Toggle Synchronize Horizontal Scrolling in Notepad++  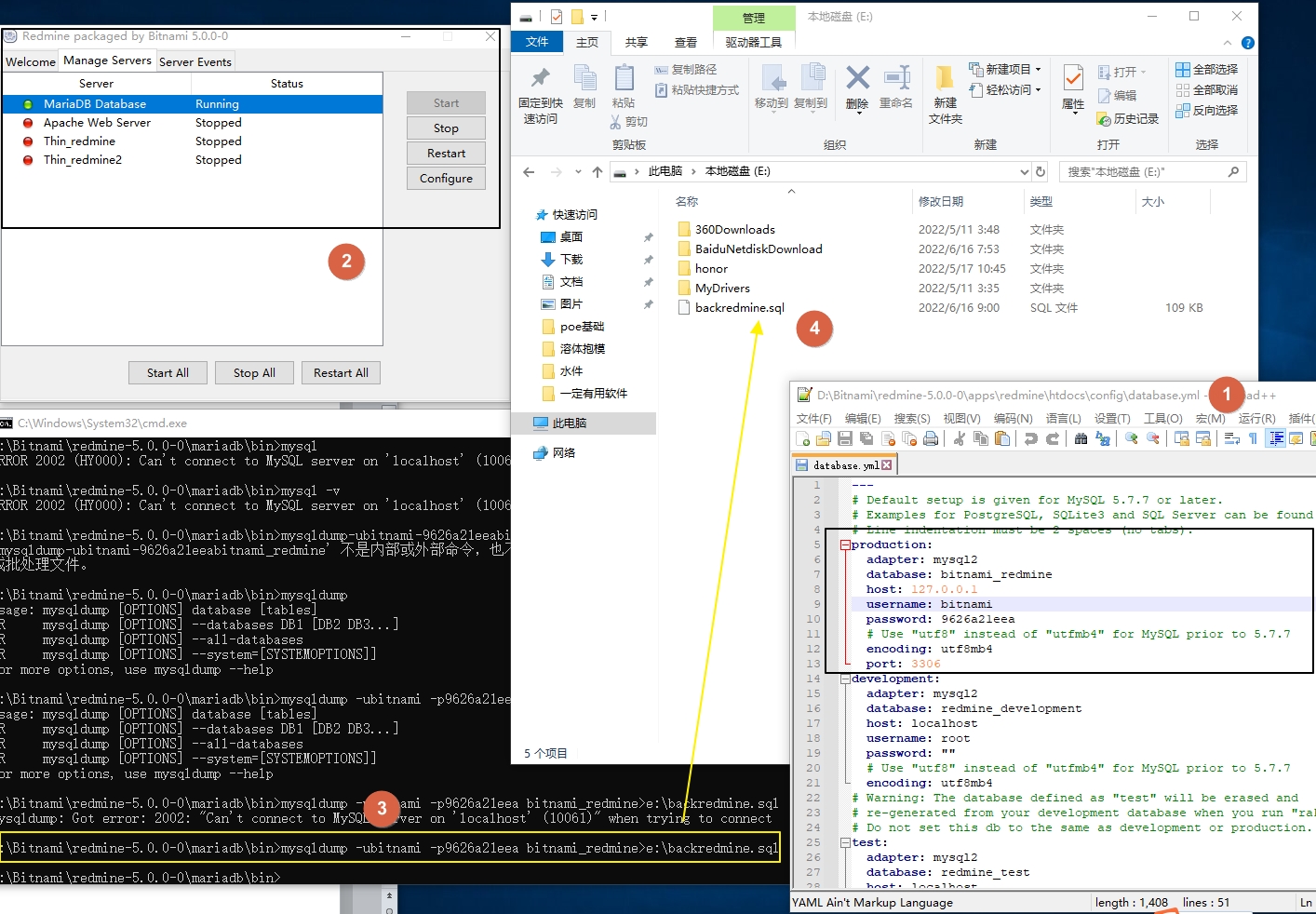pyautogui.click(x=1203, y=438)
